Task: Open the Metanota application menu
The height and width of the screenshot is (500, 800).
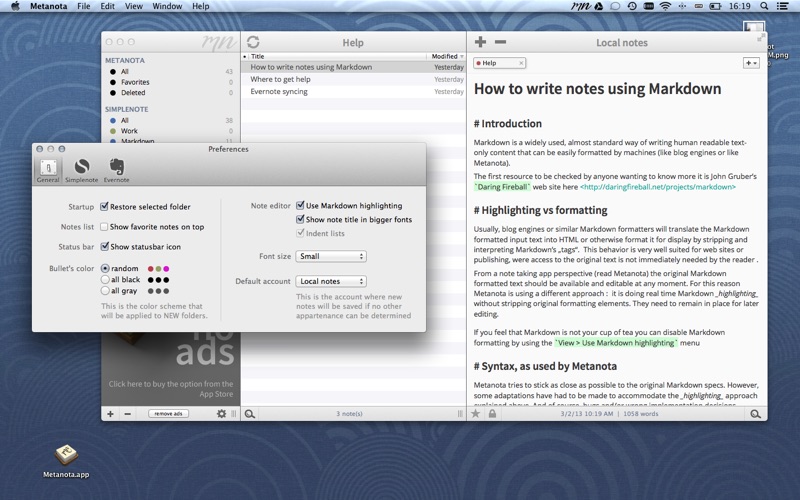Action: (48, 6)
